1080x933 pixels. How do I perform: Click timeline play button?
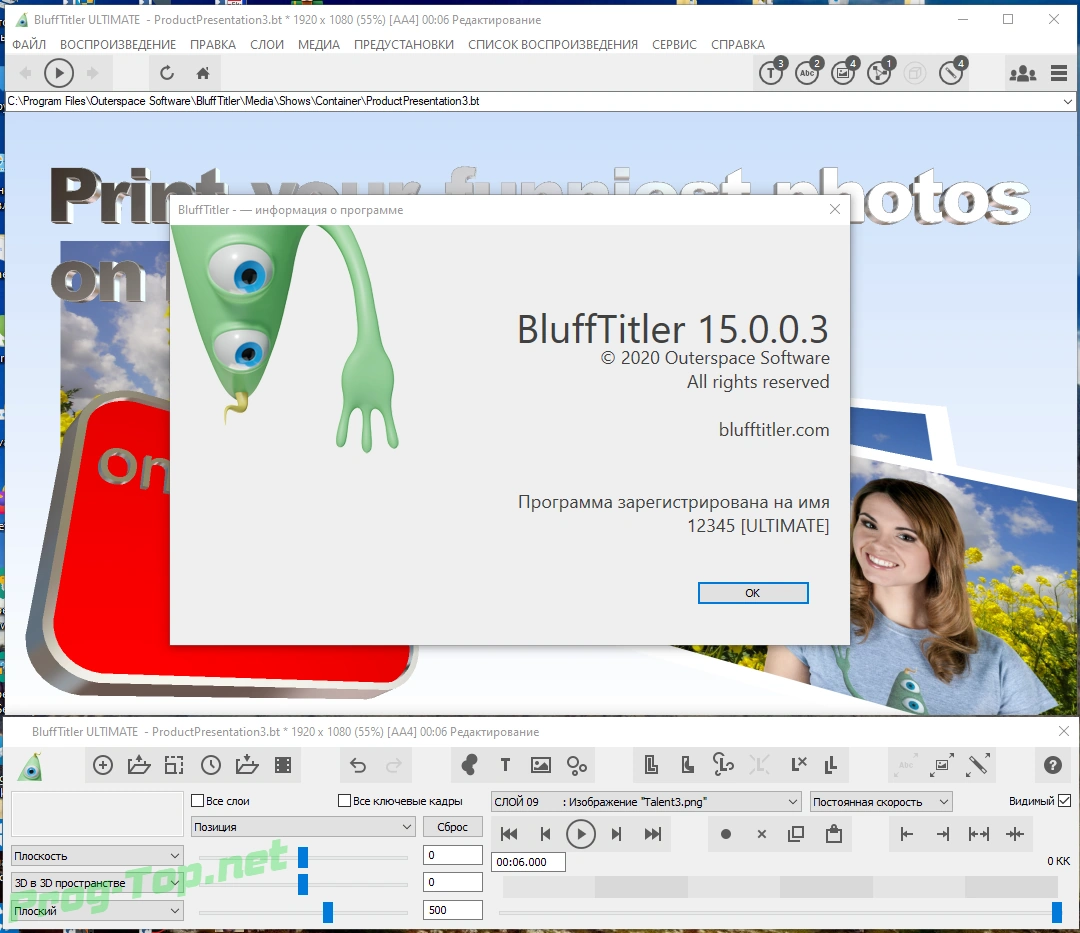[x=581, y=834]
